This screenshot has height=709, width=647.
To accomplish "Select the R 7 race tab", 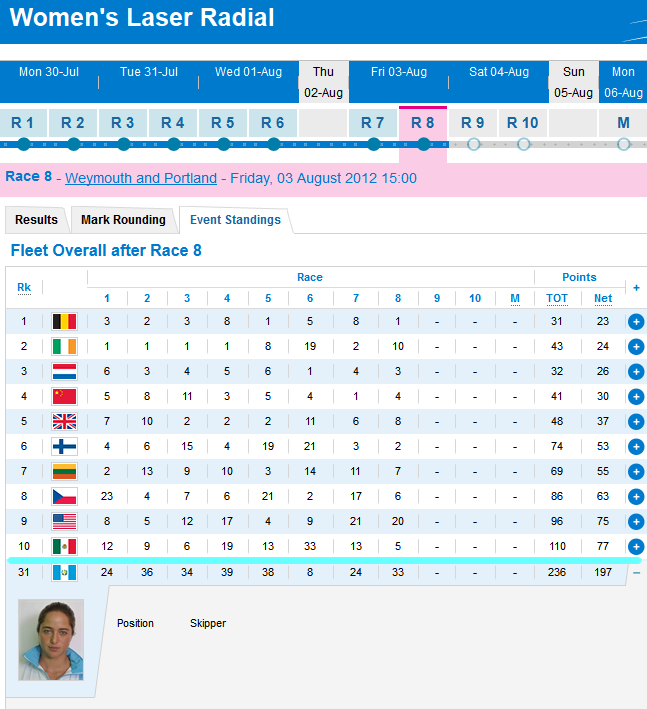I will 373,123.
